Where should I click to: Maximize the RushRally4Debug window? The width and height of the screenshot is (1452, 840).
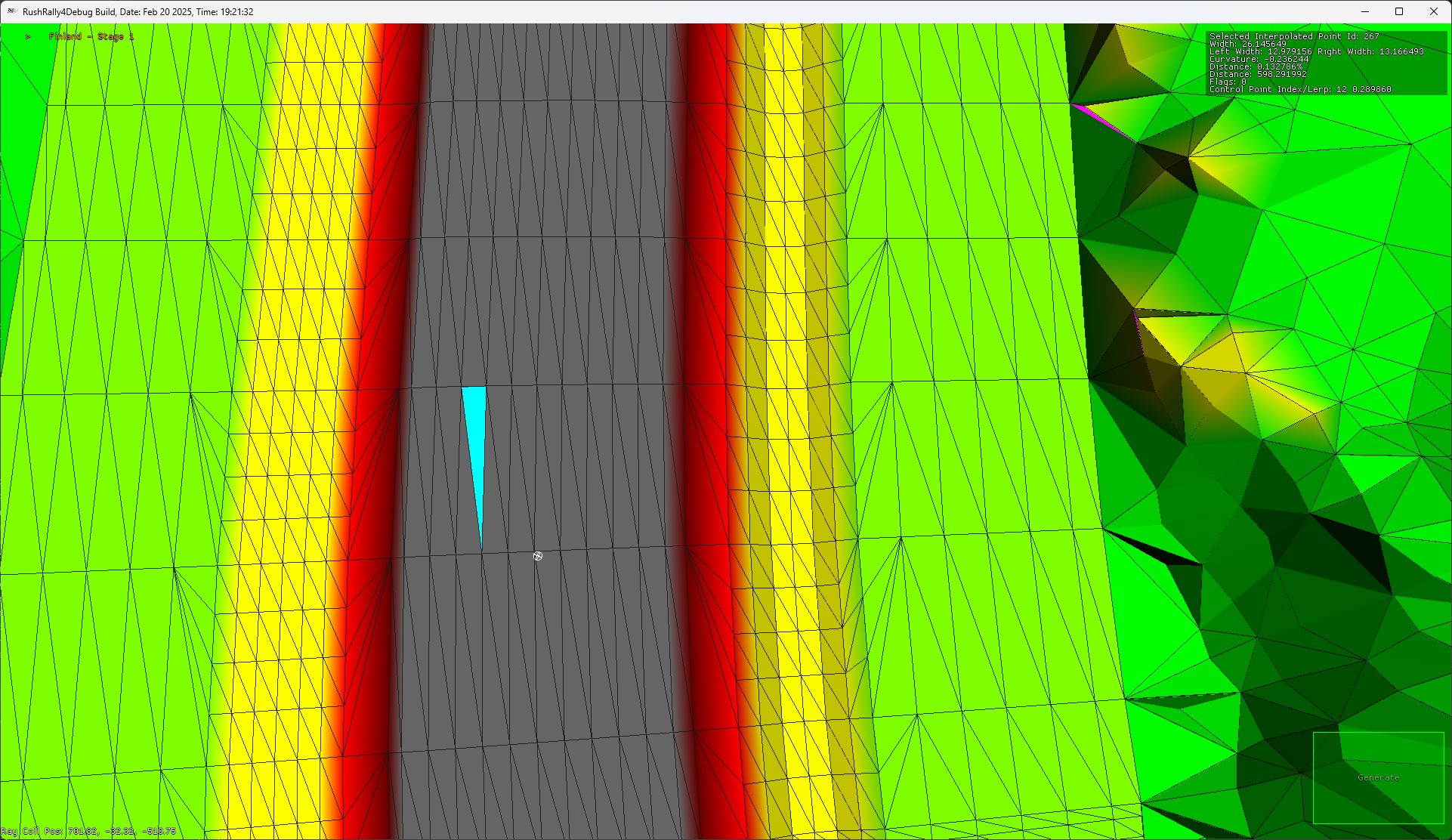(1399, 11)
